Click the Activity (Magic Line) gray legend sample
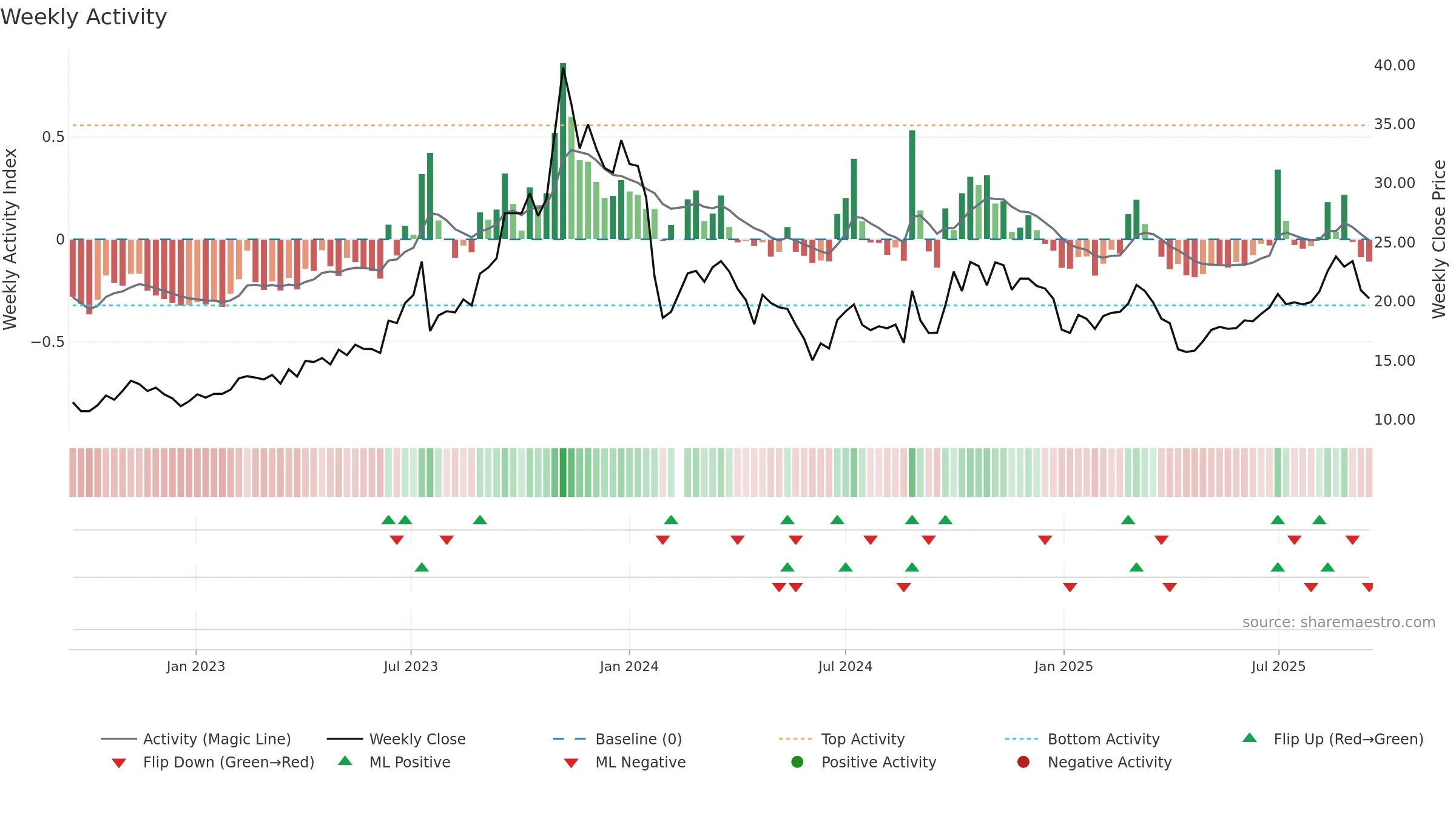Viewport: 1456px width, 819px height. 119,739
